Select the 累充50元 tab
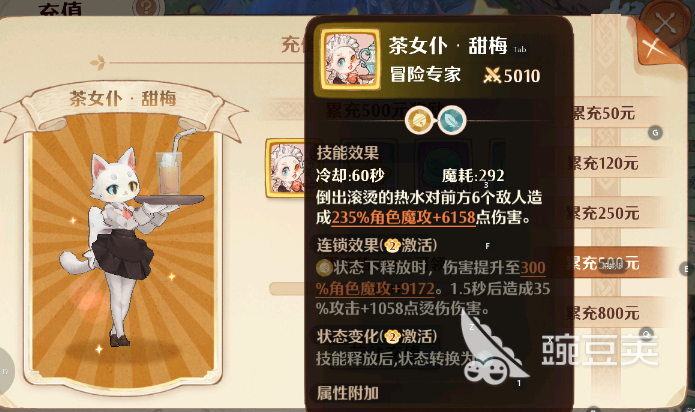695x412 pixels. (x=604, y=113)
